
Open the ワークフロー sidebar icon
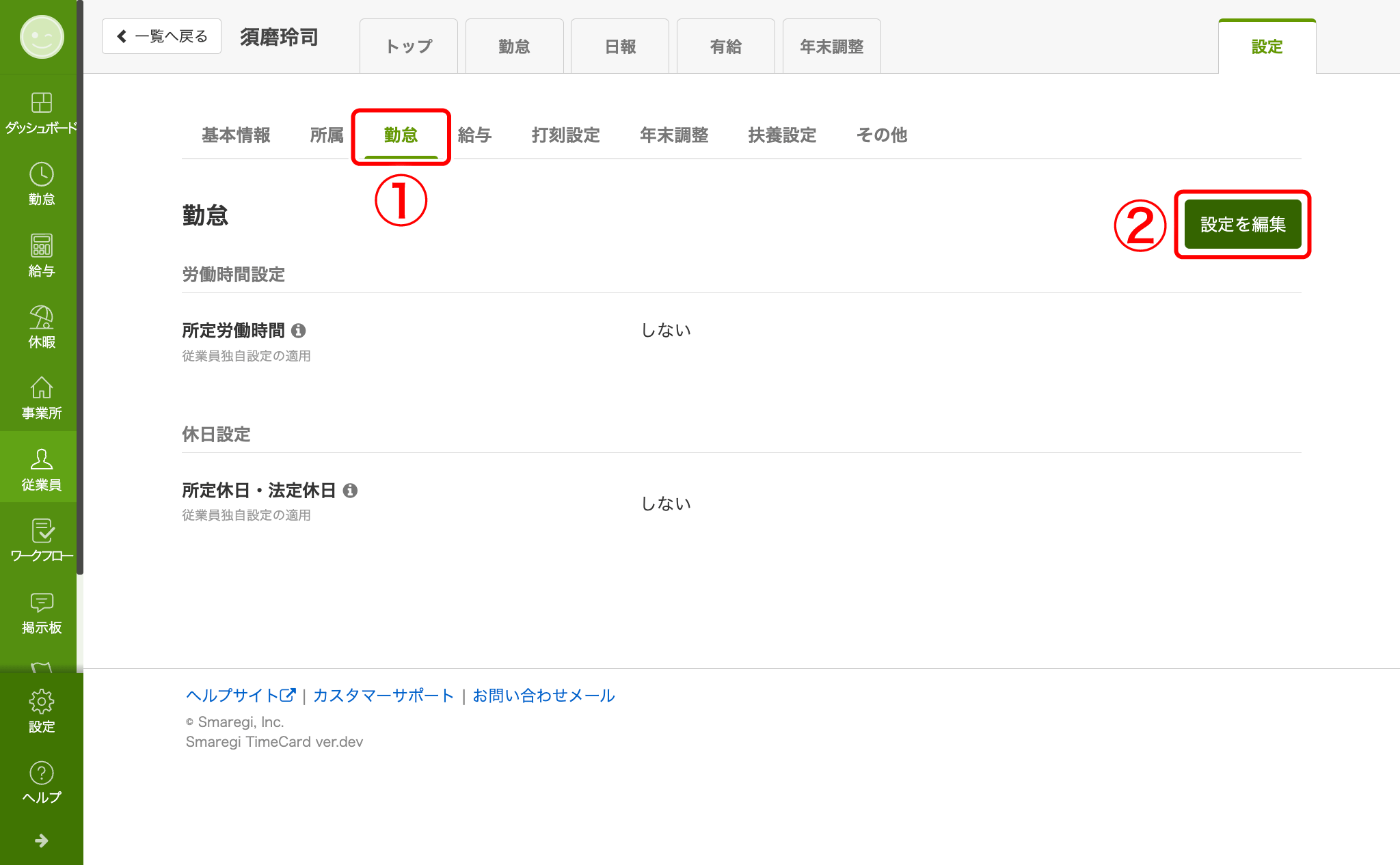[x=41, y=532]
